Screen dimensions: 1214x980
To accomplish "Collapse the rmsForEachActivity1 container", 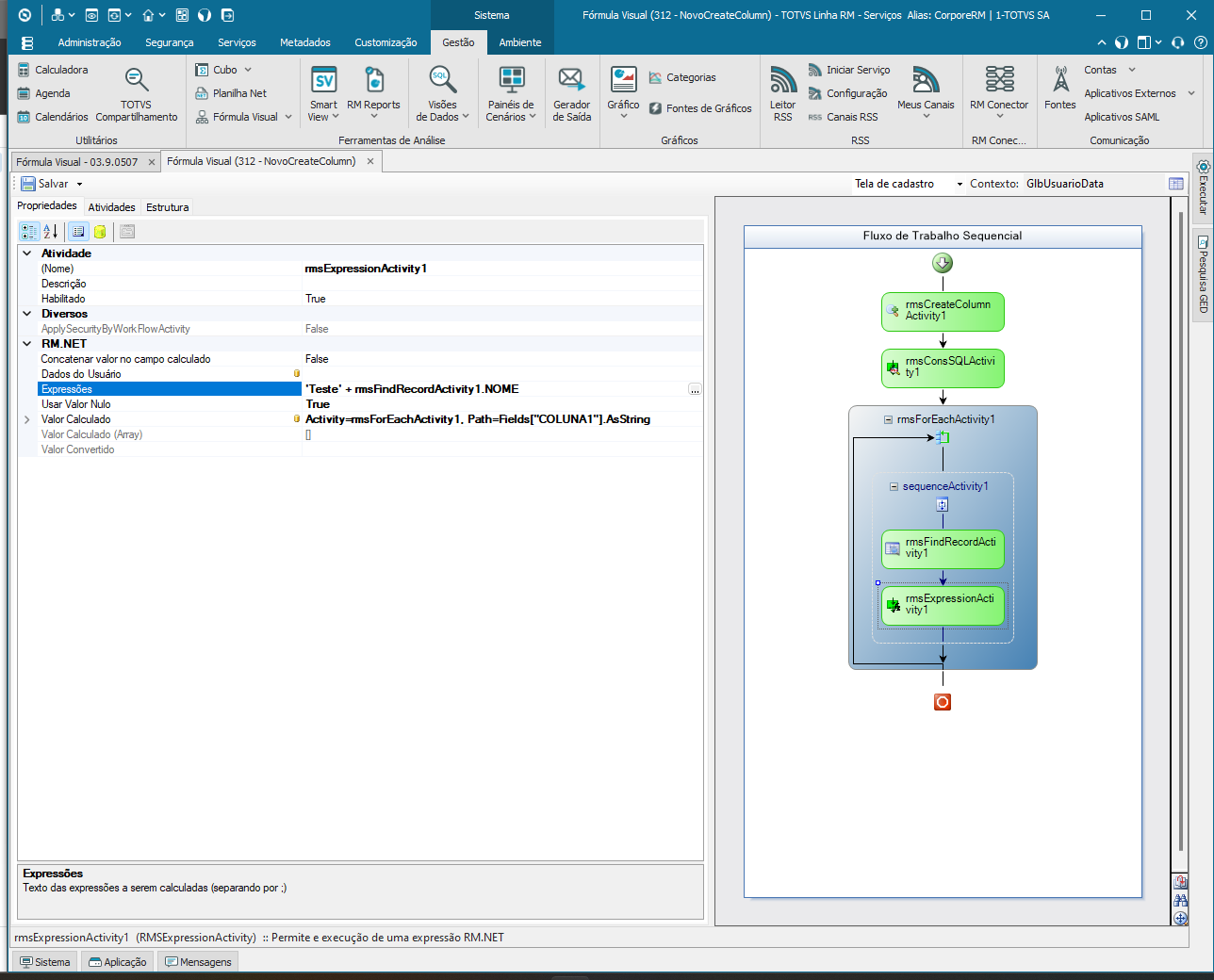I will (x=888, y=419).
